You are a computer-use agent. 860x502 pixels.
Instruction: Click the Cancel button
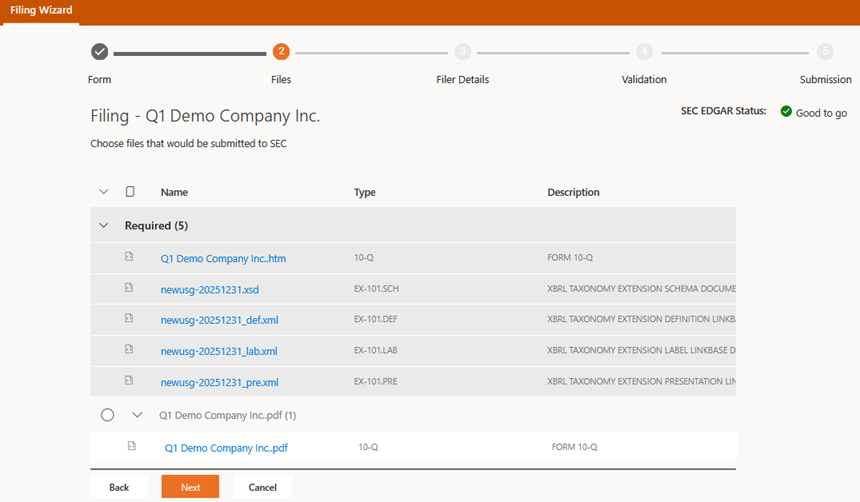coord(262,487)
